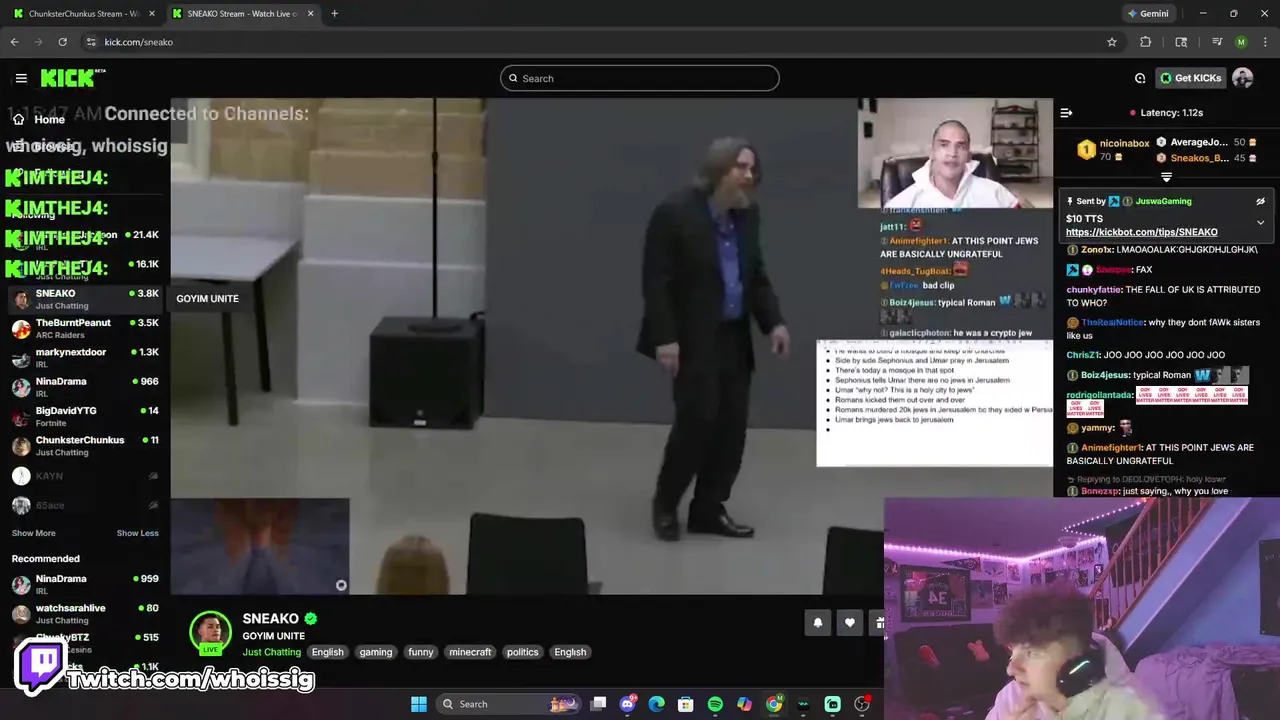Click SNEAKO's live avatar below the video
Screen dimensions: 1280x720
(210, 632)
